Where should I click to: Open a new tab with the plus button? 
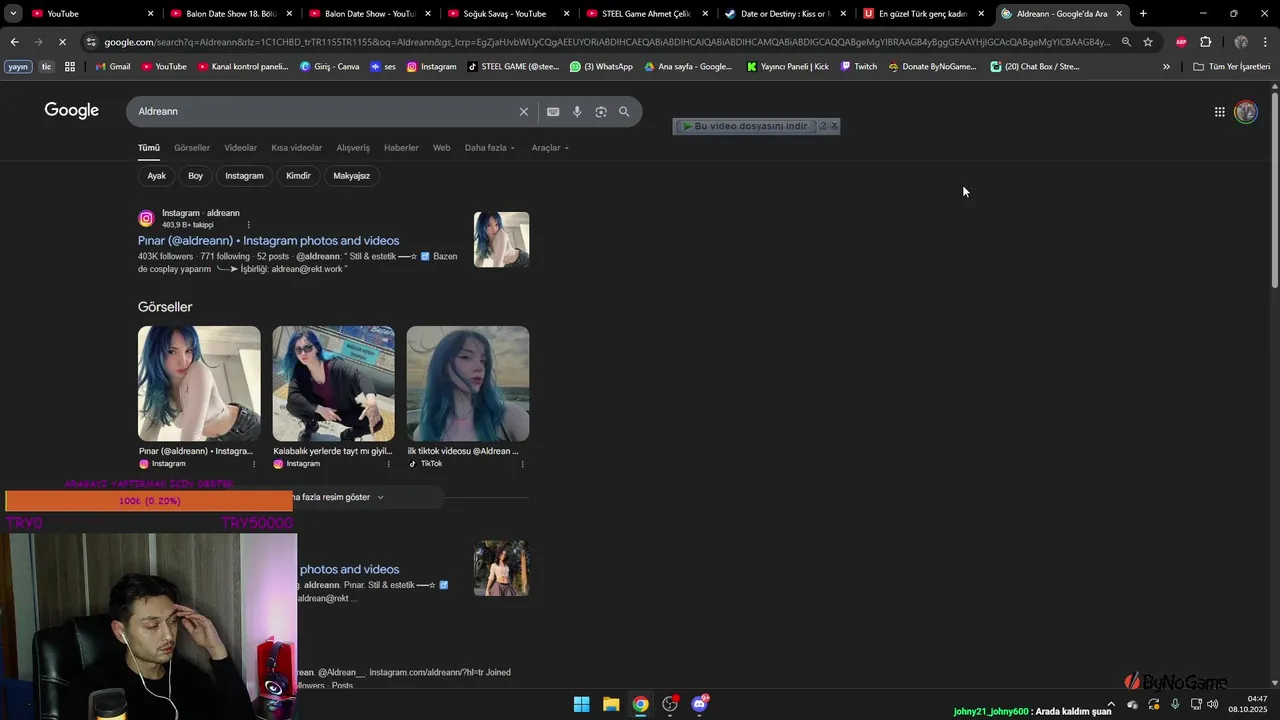point(1143,14)
